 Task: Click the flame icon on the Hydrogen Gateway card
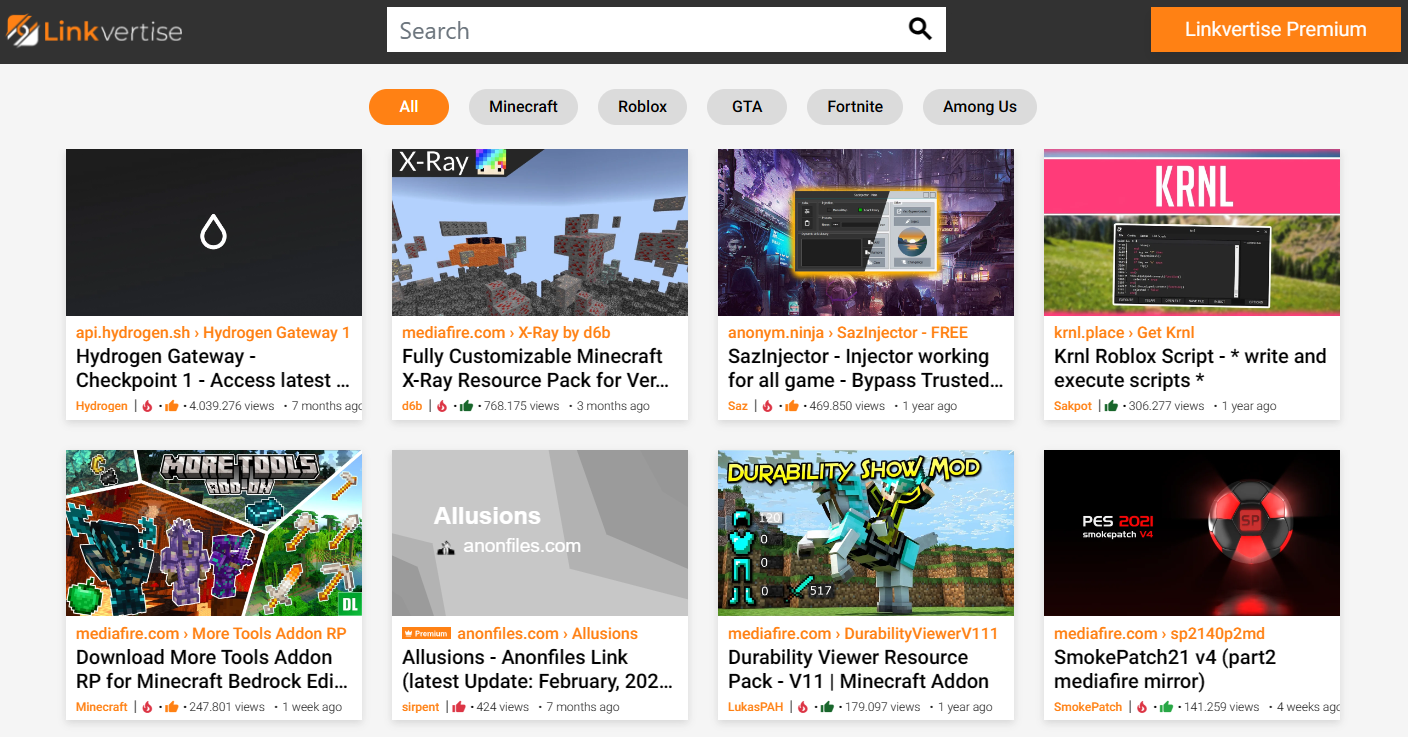tap(147, 406)
